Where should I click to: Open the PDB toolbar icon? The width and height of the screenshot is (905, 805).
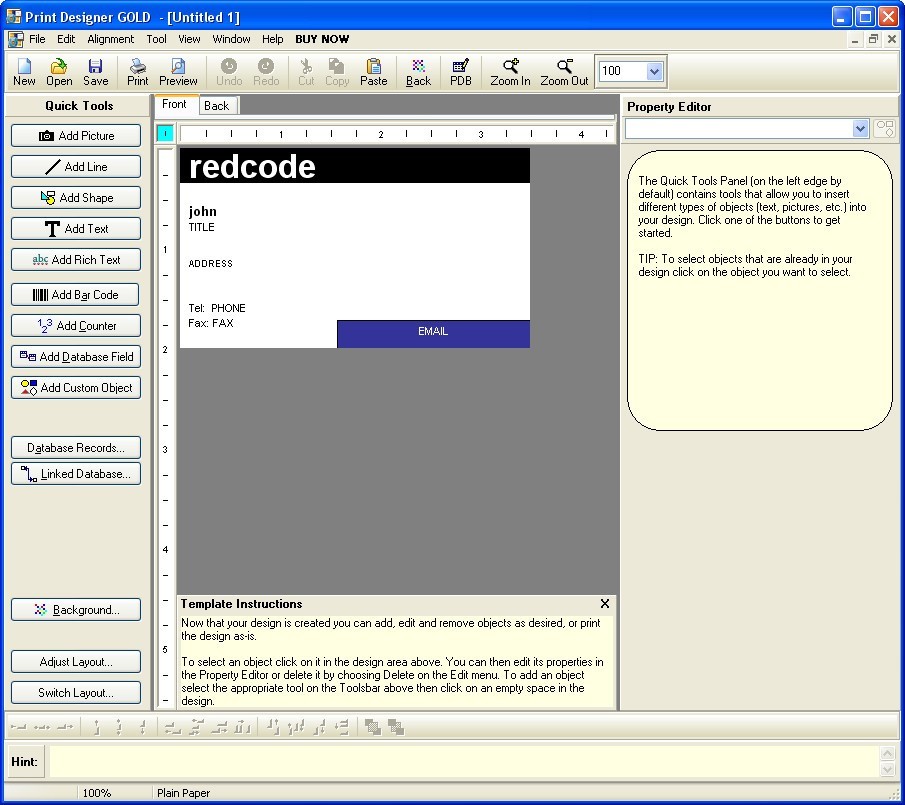click(x=460, y=70)
